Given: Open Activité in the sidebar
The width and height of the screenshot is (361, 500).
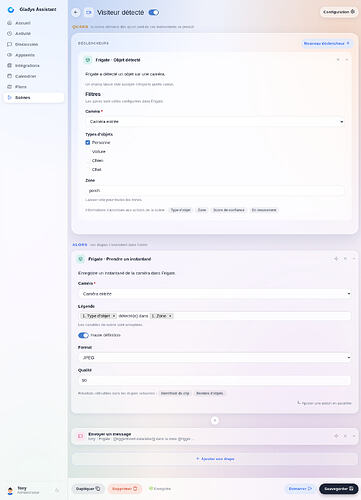Looking at the screenshot, I should [33, 34].
